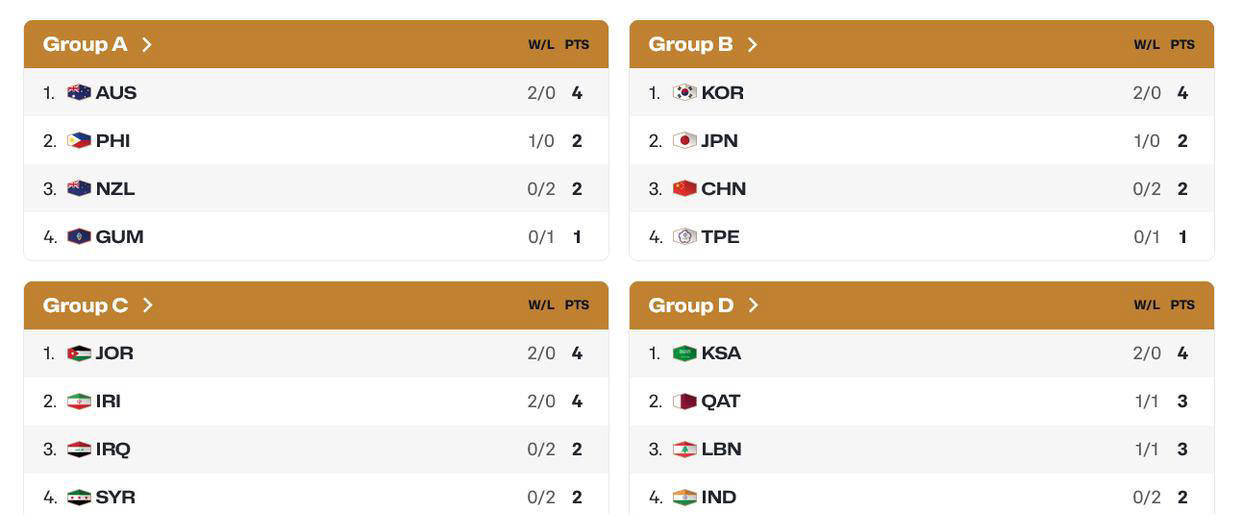Click the Jordan flag icon
The height and width of the screenshot is (515, 1242).
pyautogui.click(x=79, y=353)
